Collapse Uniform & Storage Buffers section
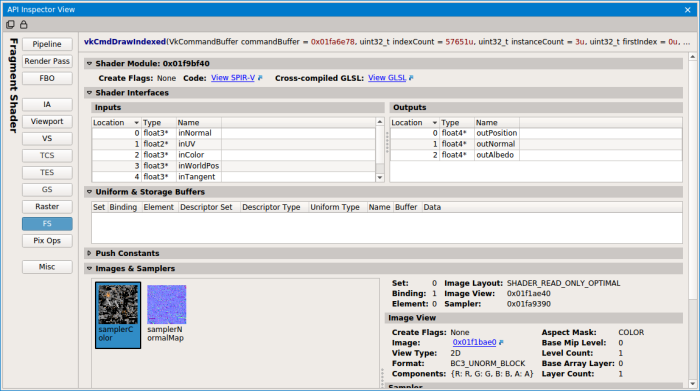Image resolution: width=700 pixels, height=391 pixels. pos(89,192)
